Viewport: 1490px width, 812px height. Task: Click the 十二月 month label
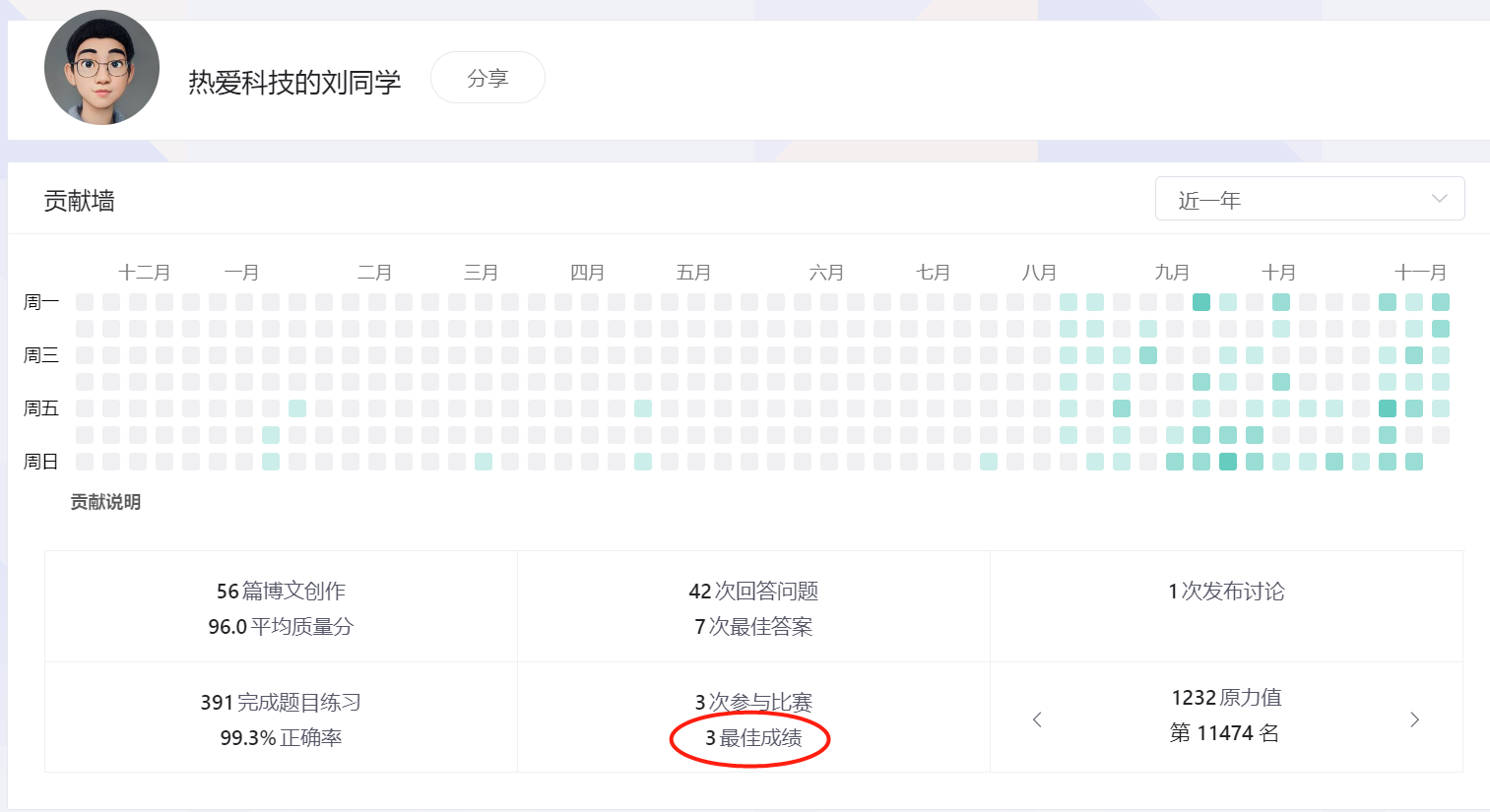pyautogui.click(x=145, y=273)
